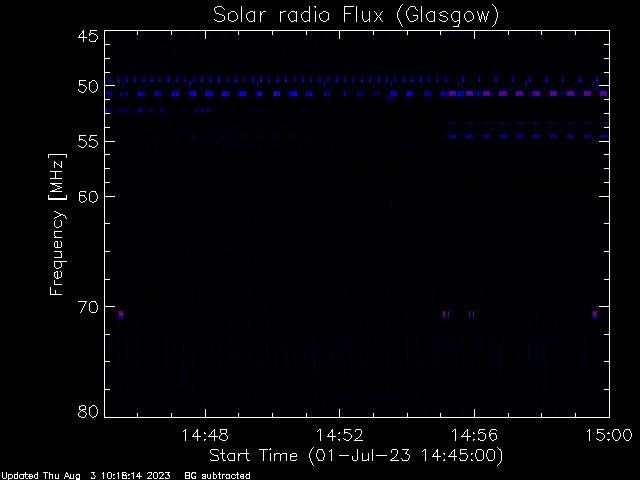Select the 70 MHz frequency axis label
The height and width of the screenshot is (480, 640).
click(x=88, y=307)
